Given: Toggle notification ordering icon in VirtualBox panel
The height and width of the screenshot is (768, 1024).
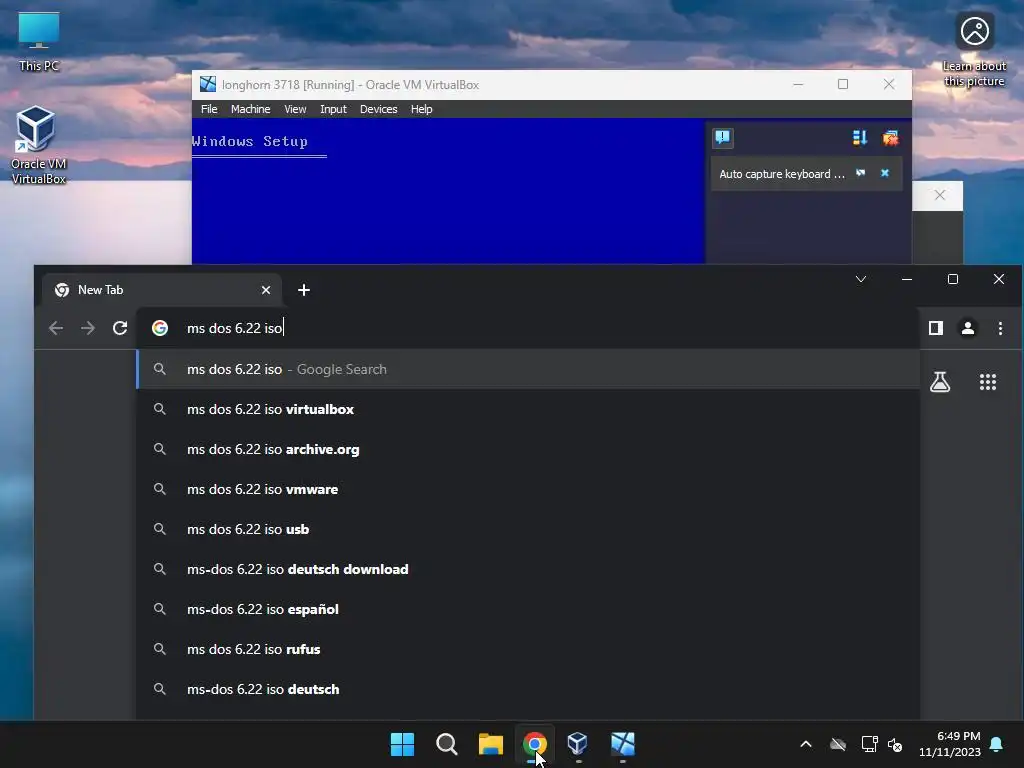Looking at the screenshot, I should coord(859,138).
